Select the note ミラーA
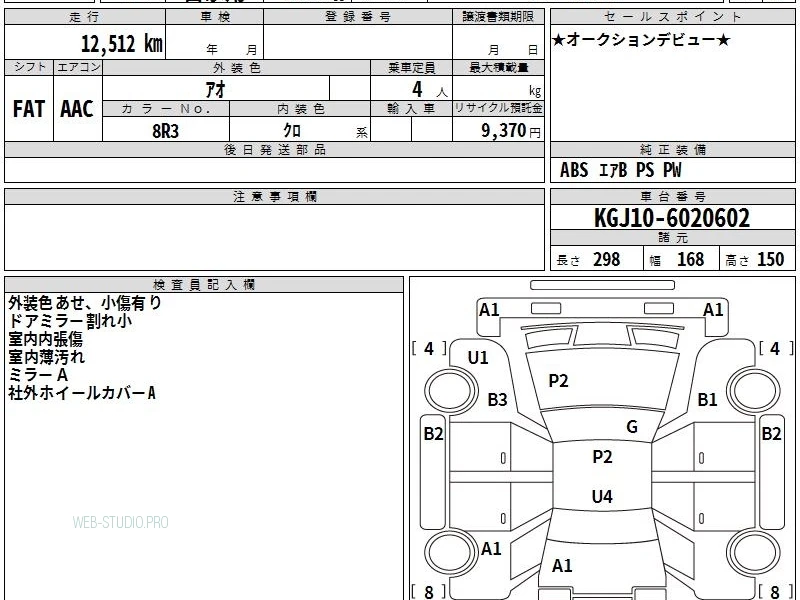 (38, 375)
